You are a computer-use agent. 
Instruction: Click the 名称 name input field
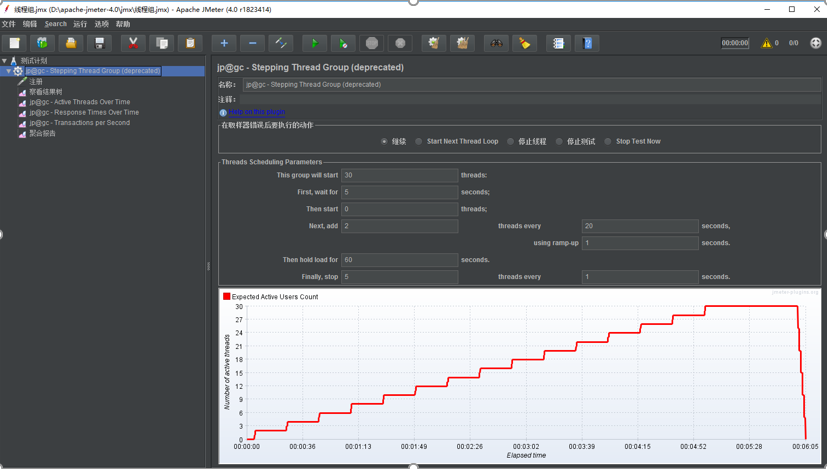pos(532,84)
